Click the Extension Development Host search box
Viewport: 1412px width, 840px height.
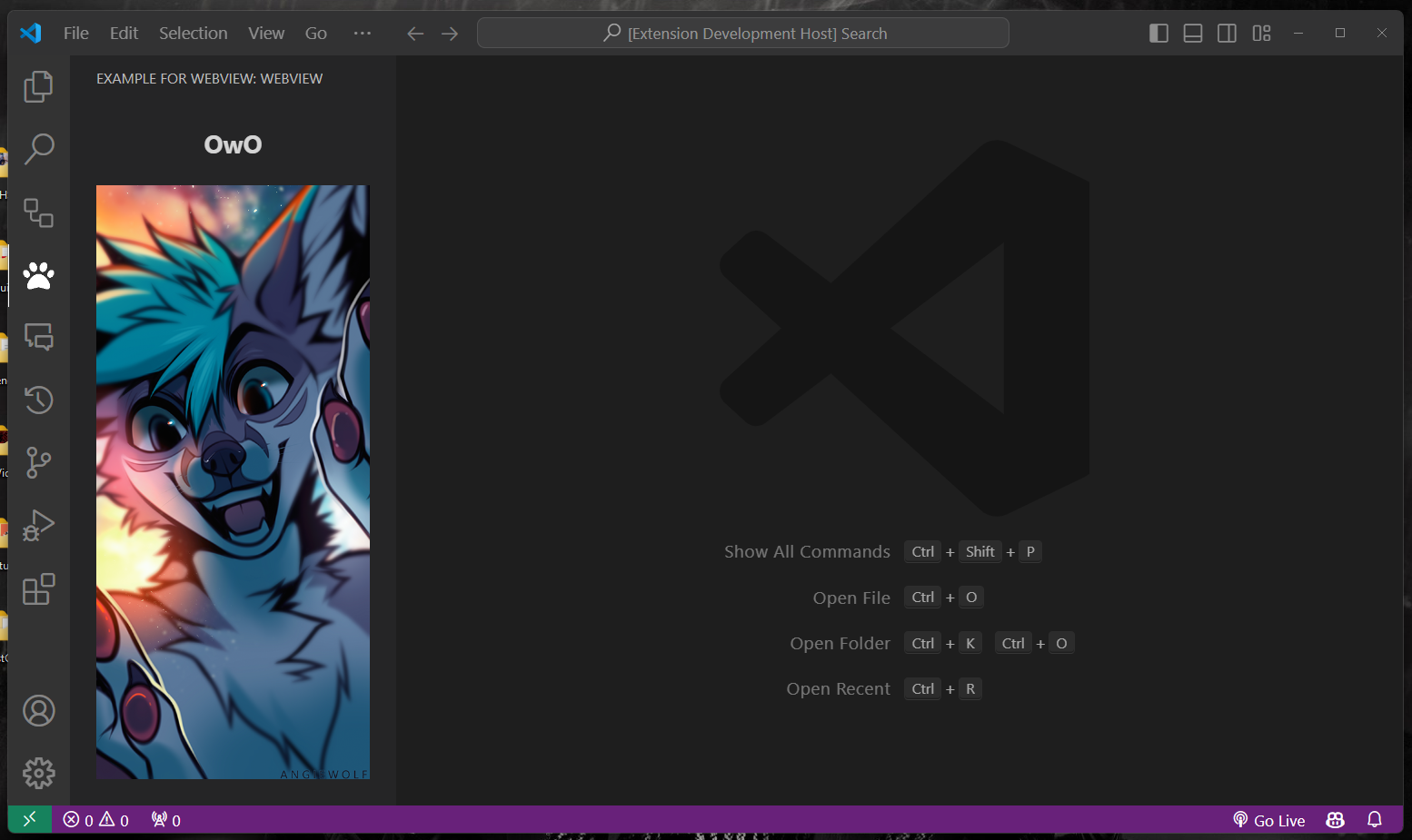coord(742,34)
